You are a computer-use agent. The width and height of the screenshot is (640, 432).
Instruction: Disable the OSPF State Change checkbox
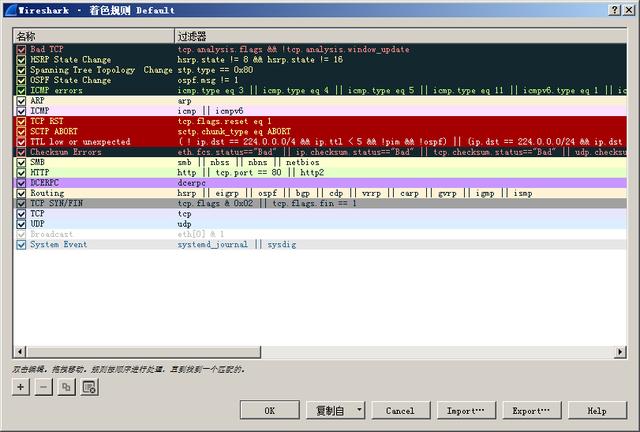click(x=21, y=80)
